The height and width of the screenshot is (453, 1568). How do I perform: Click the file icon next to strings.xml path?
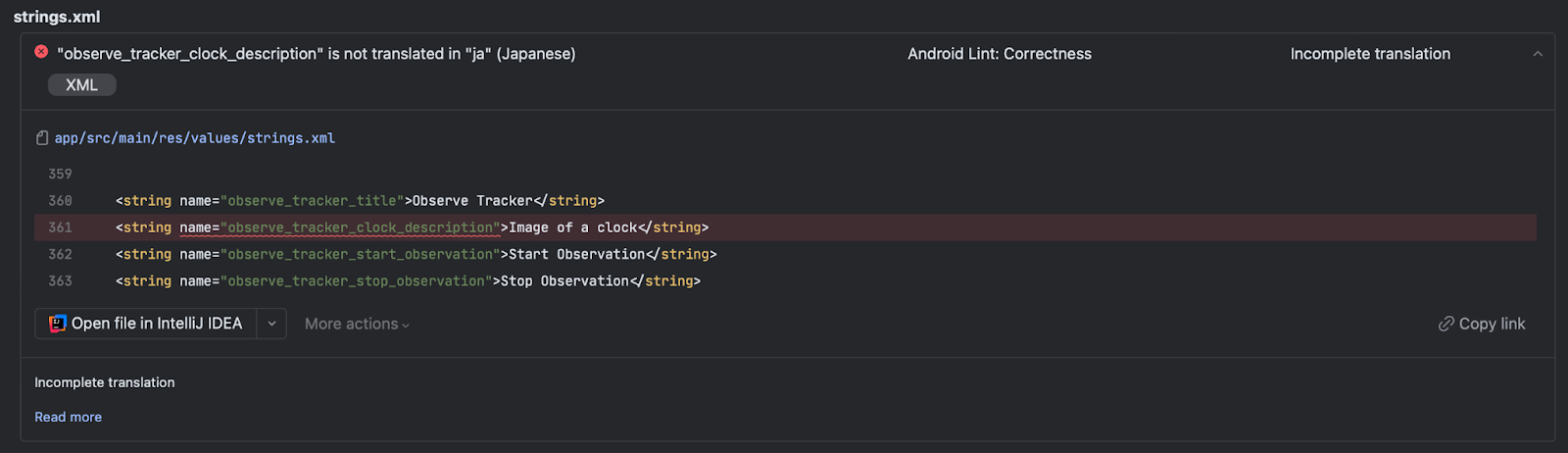coord(42,138)
